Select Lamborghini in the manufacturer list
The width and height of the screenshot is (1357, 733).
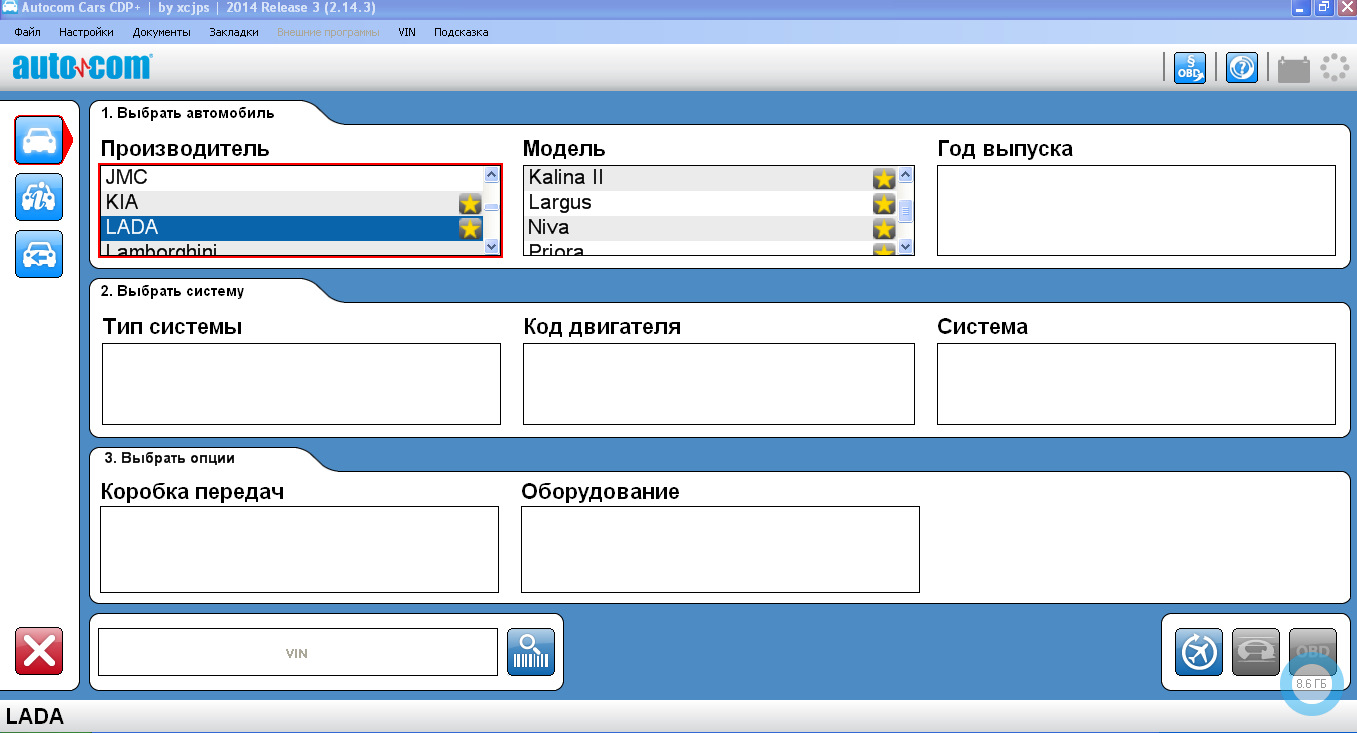tap(292, 248)
